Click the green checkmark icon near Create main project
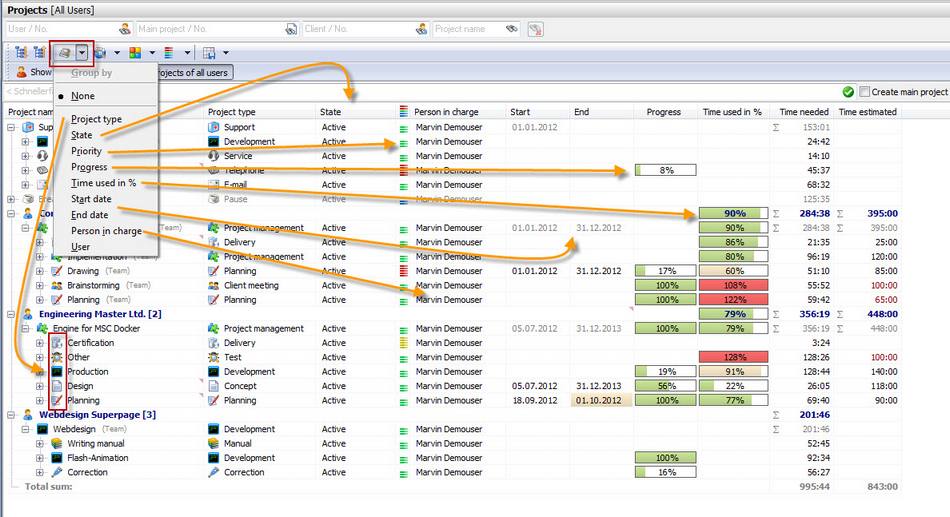This screenshot has width=950, height=517. click(848, 92)
